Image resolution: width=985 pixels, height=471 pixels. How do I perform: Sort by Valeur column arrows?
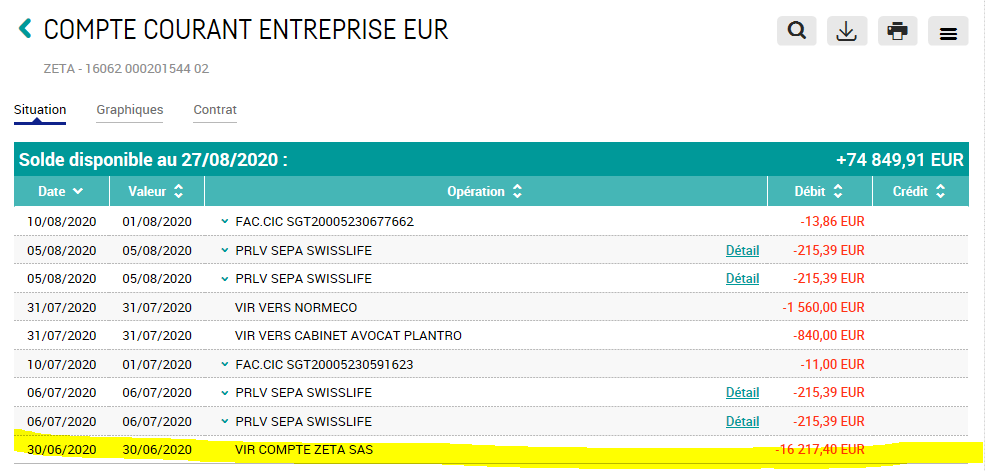click(178, 191)
